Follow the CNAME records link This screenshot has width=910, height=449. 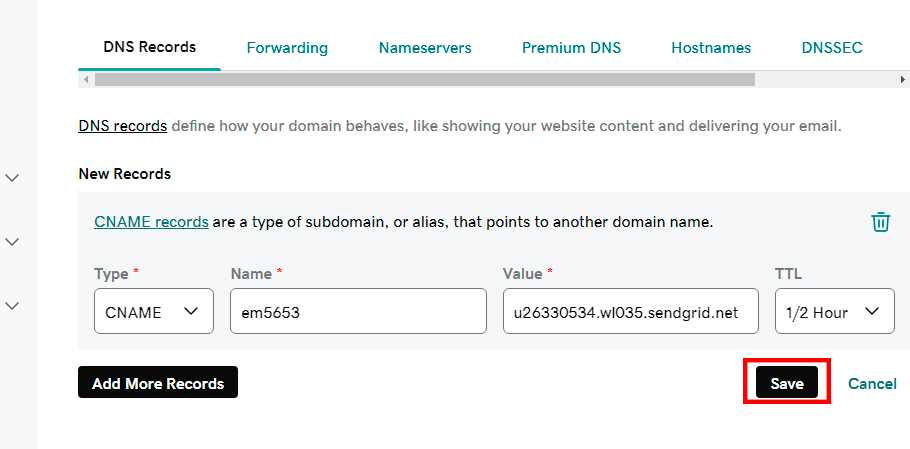151,222
